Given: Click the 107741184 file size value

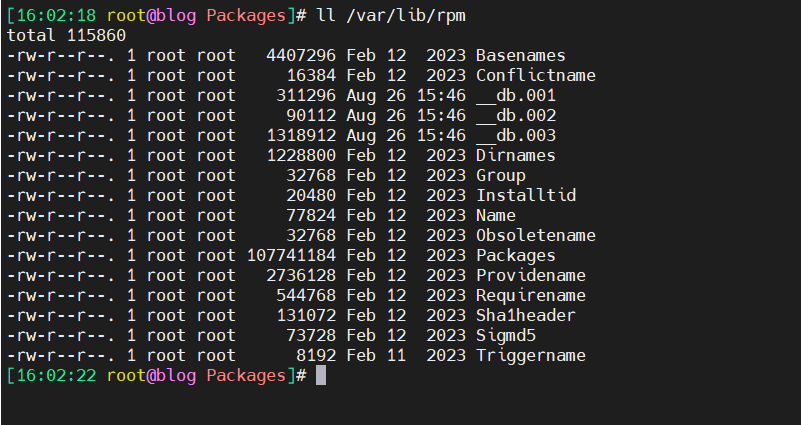Looking at the screenshot, I should 291,255.
